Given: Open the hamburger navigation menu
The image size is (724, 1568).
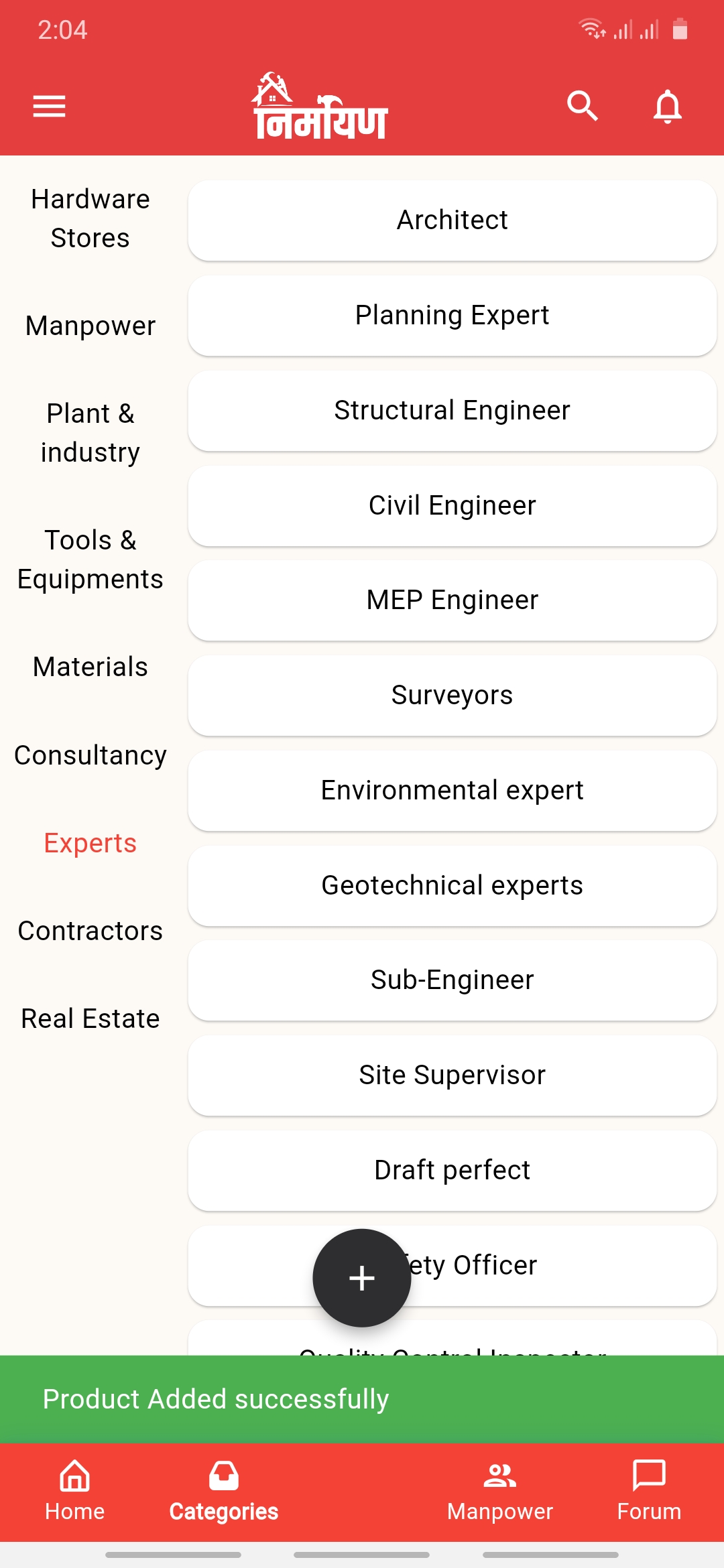Looking at the screenshot, I should click(x=50, y=106).
